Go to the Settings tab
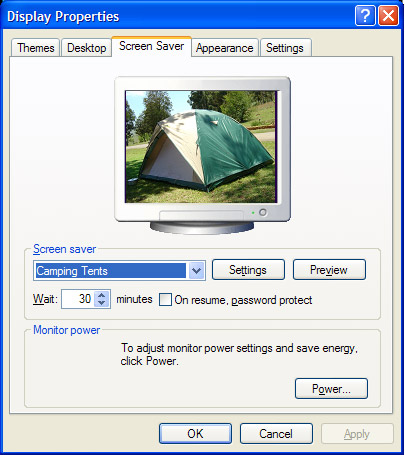The width and height of the screenshot is (405, 455). (285, 48)
